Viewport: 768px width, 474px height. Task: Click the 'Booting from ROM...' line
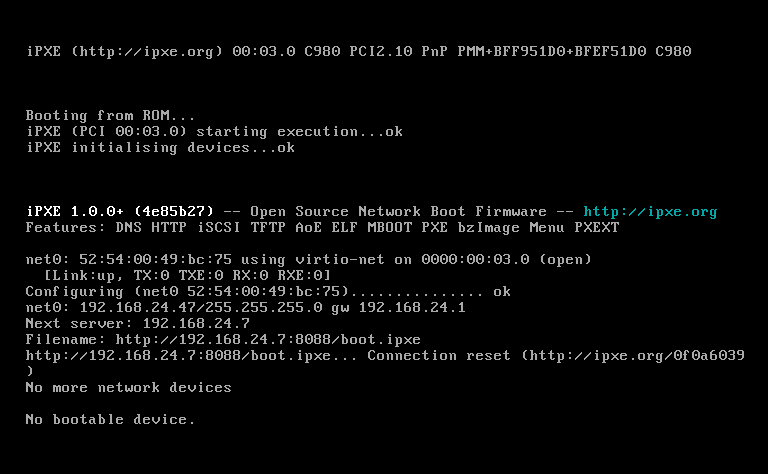(x=110, y=116)
